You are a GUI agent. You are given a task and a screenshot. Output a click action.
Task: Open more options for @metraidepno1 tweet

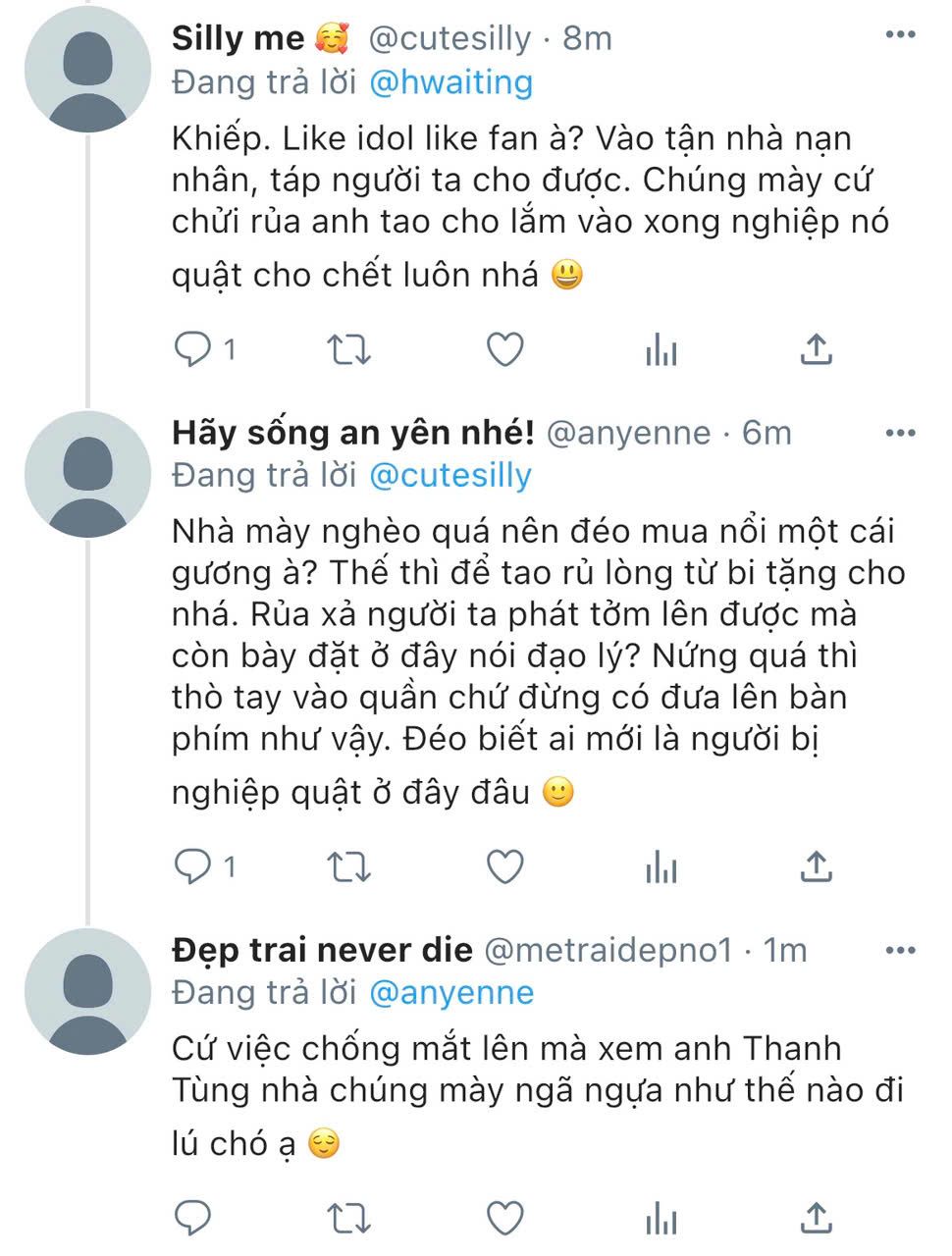pyautogui.click(x=899, y=949)
